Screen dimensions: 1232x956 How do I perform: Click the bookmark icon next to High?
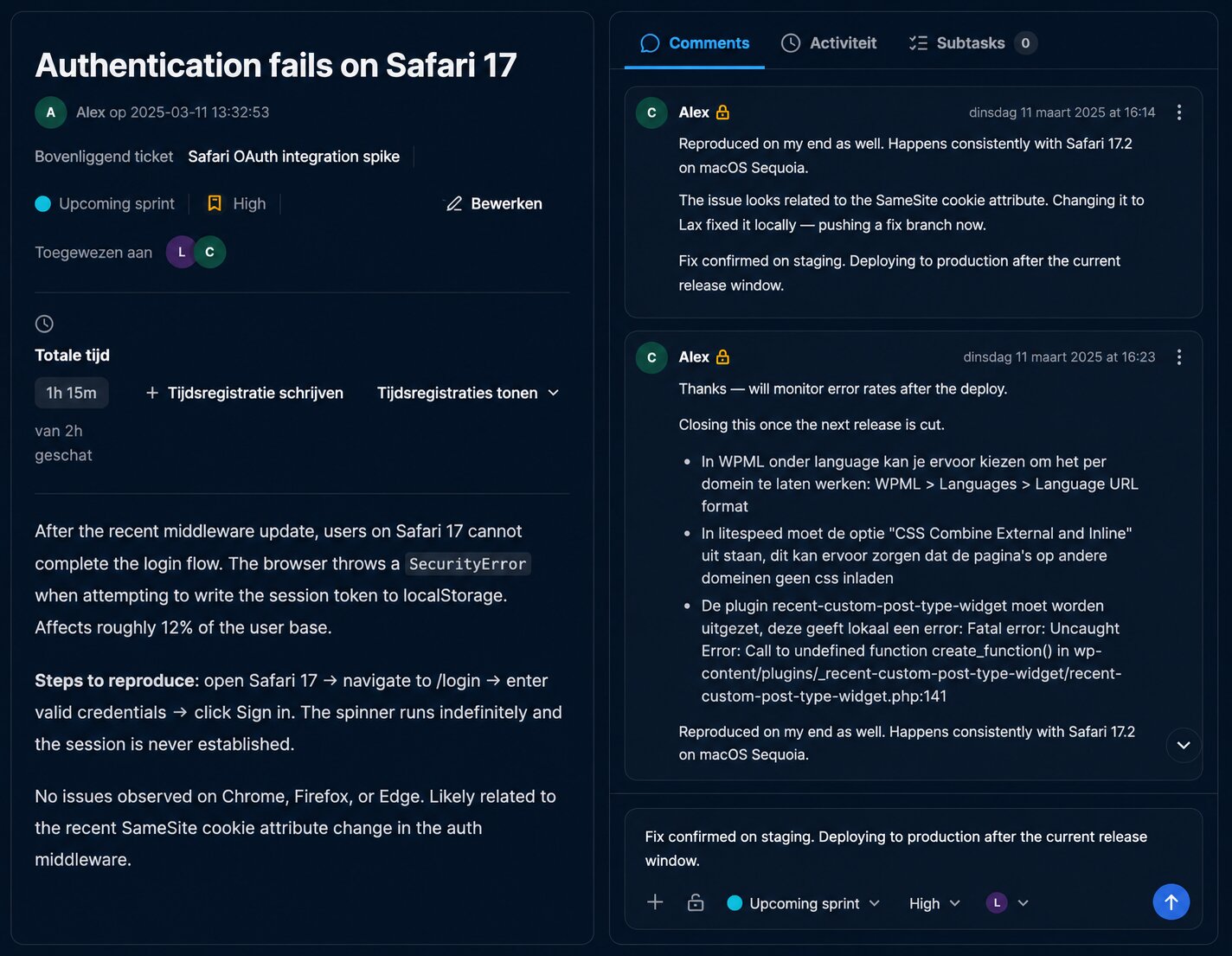215,203
